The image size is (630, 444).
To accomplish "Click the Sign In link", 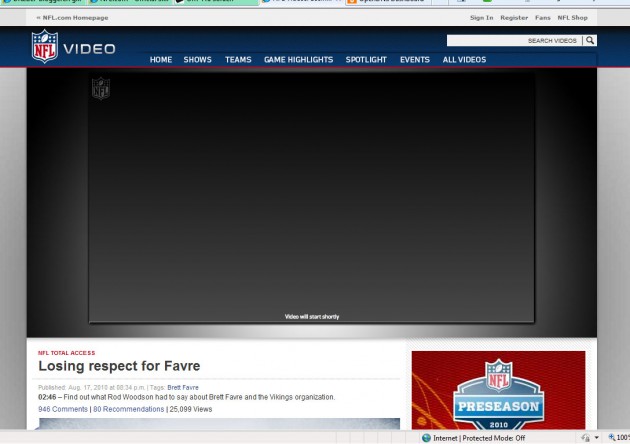I will click(481, 18).
